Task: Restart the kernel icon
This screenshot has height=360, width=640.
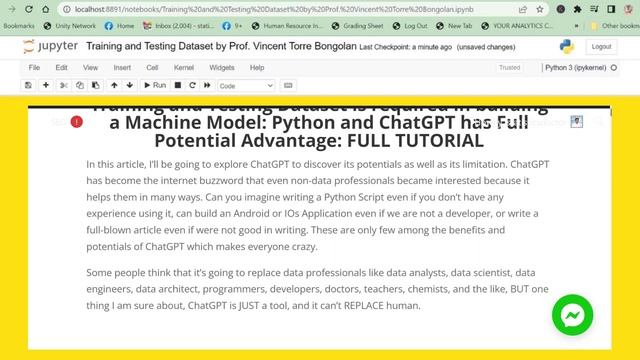Action: (x=192, y=85)
